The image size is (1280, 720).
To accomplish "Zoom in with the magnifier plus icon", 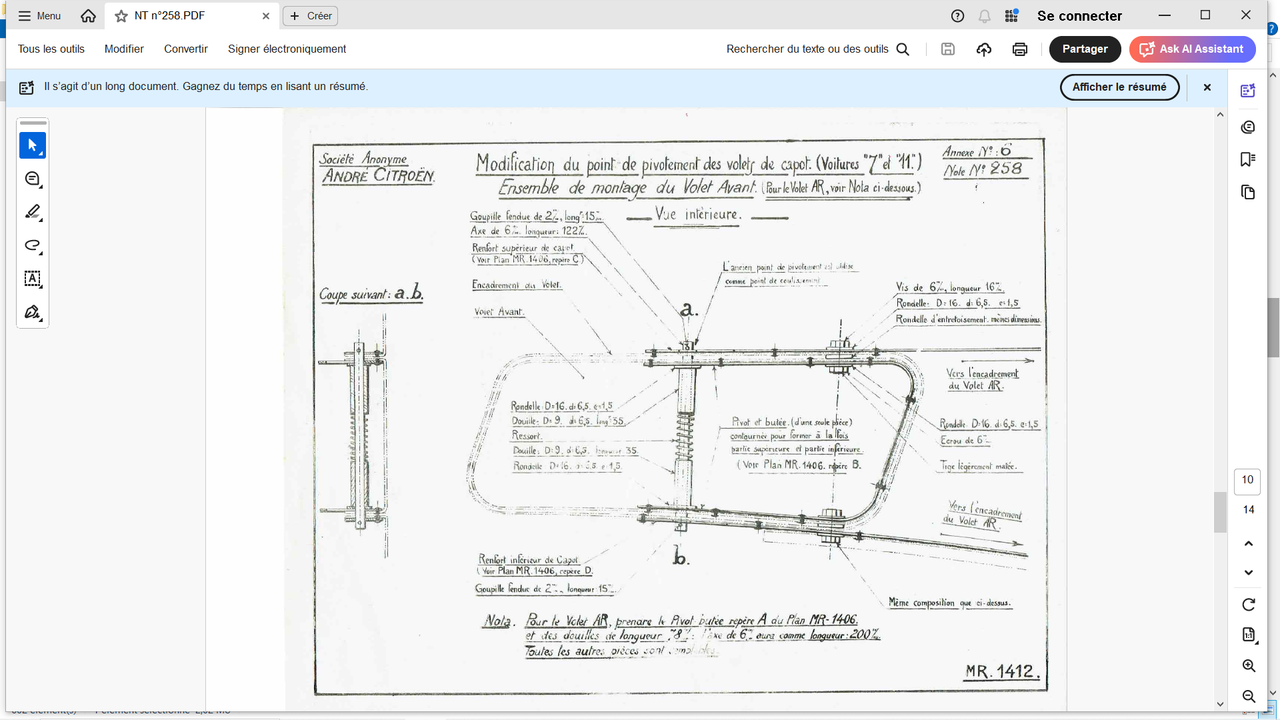I will click(1248, 666).
